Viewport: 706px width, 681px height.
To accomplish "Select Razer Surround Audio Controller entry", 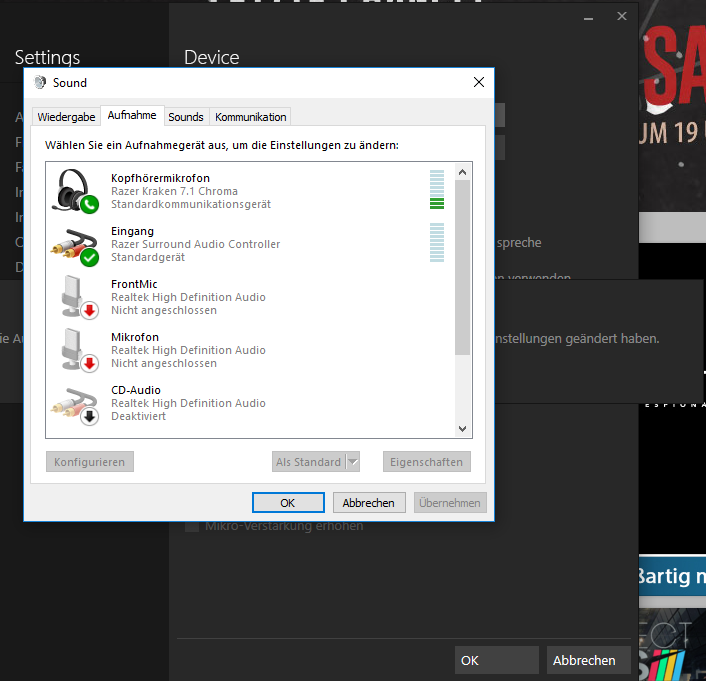I will tap(195, 244).
